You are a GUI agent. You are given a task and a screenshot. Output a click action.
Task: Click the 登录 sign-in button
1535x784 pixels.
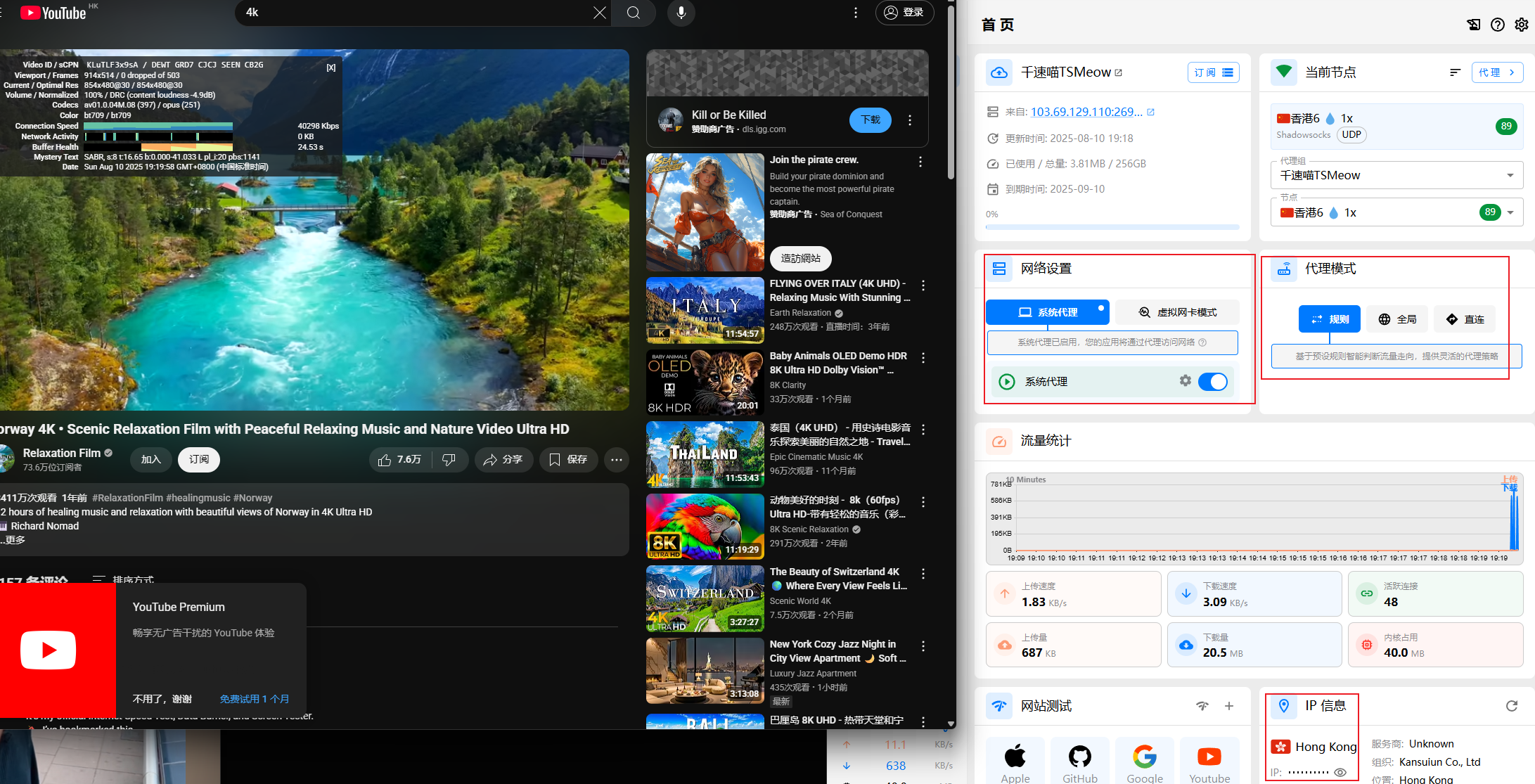(904, 13)
